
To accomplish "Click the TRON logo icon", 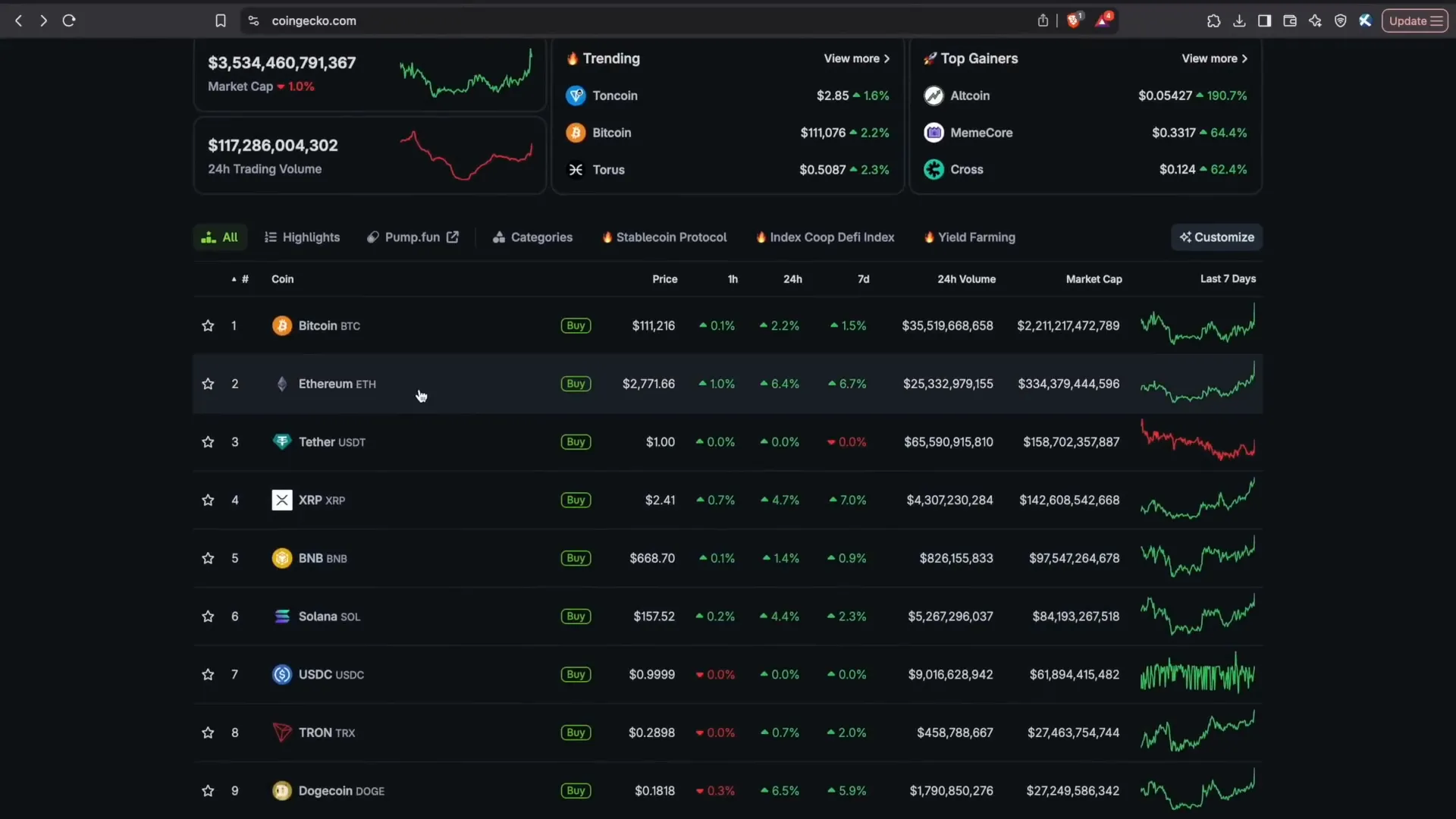I will coord(281,733).
